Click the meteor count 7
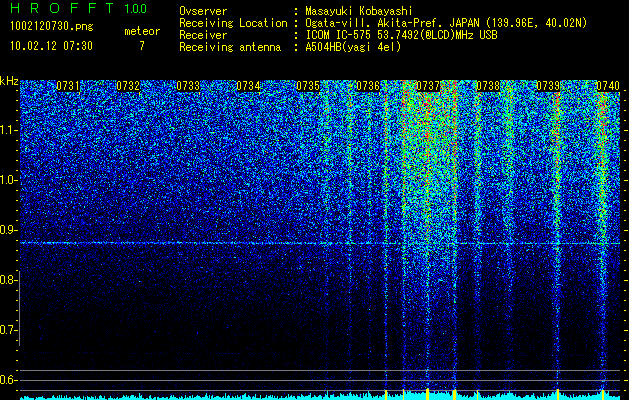Screen dimensions: 629x400 pos(142,46)
